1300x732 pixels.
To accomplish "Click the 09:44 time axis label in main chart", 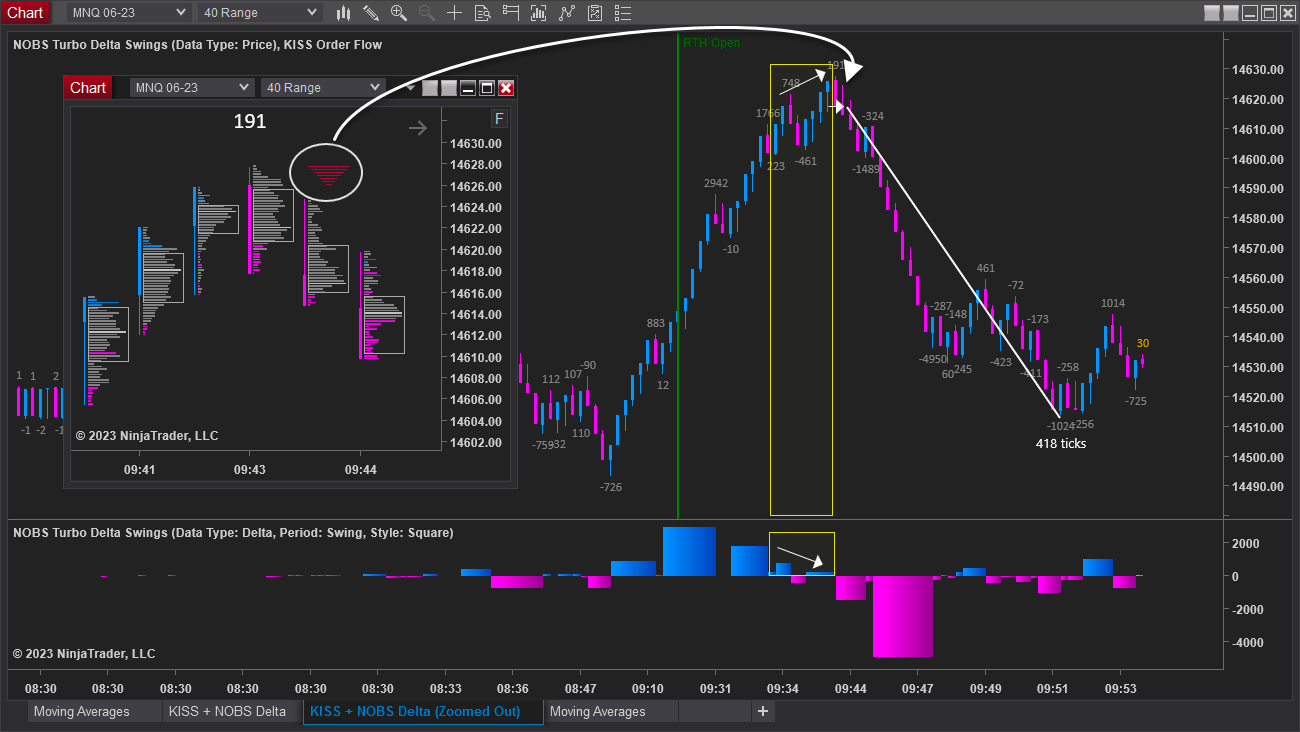I will point(850,689).
